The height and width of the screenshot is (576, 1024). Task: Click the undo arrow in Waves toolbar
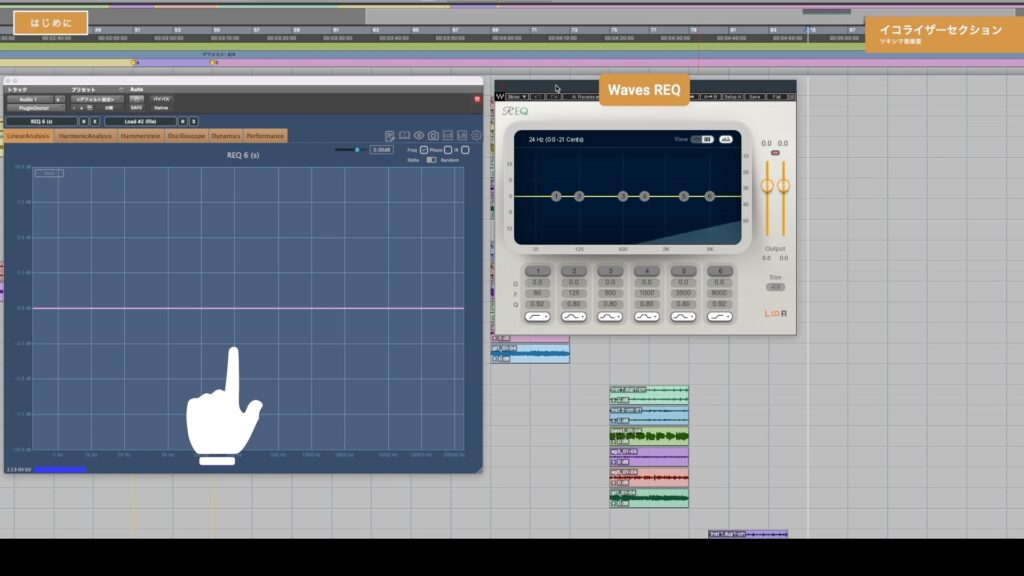[x=537, y=97]
